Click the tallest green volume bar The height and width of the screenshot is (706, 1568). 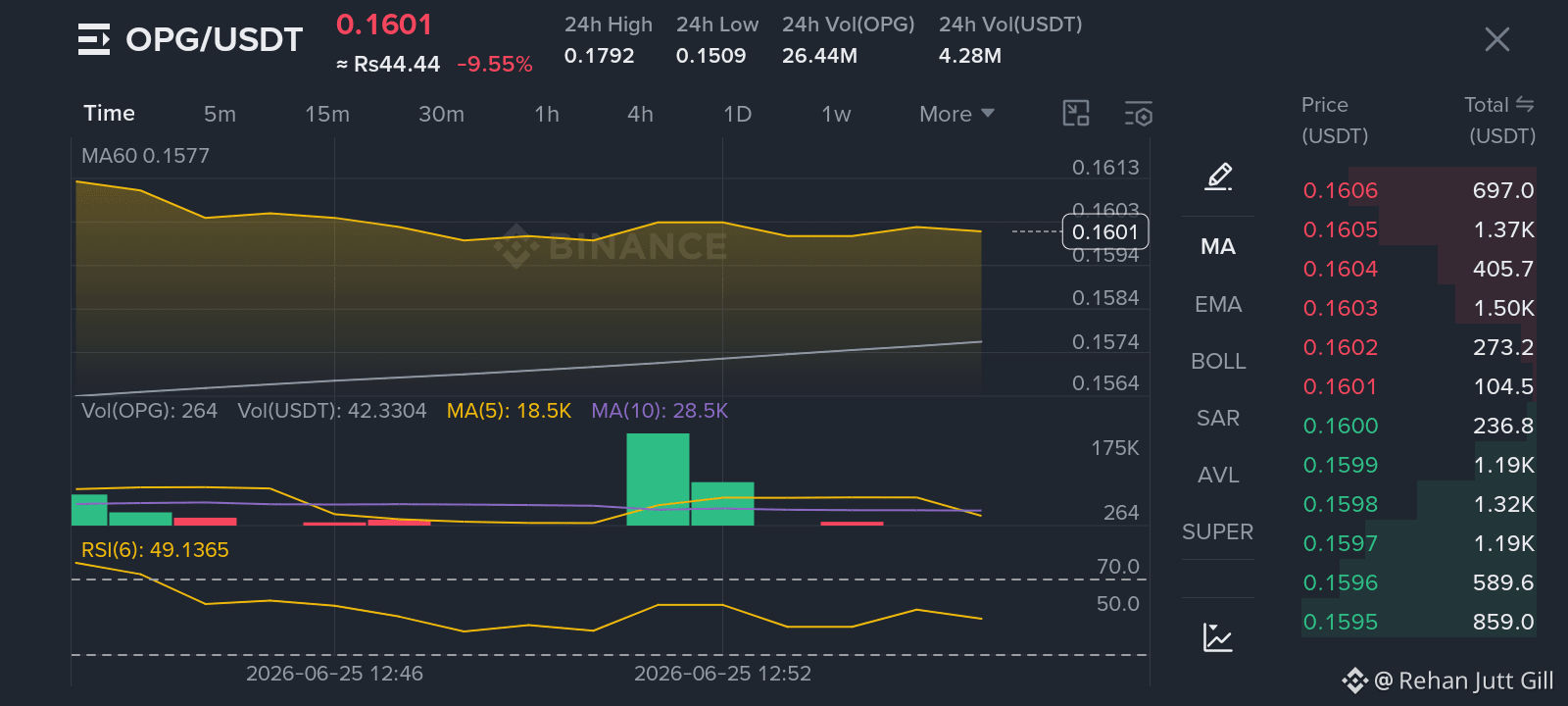coord(658,479)
